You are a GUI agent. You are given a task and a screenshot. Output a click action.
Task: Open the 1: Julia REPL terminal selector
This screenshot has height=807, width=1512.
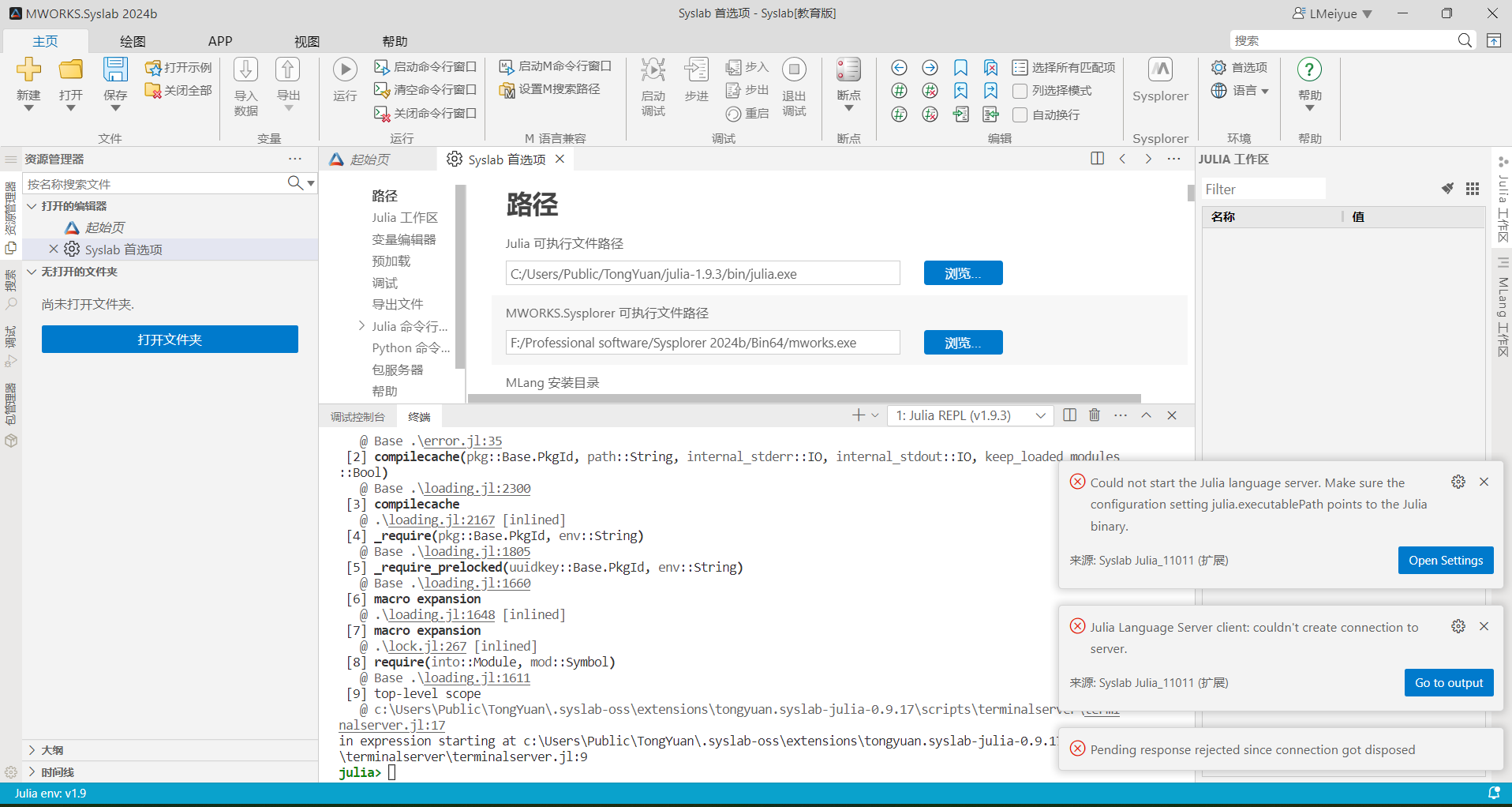pyautogui.click(x=971, y=415)
